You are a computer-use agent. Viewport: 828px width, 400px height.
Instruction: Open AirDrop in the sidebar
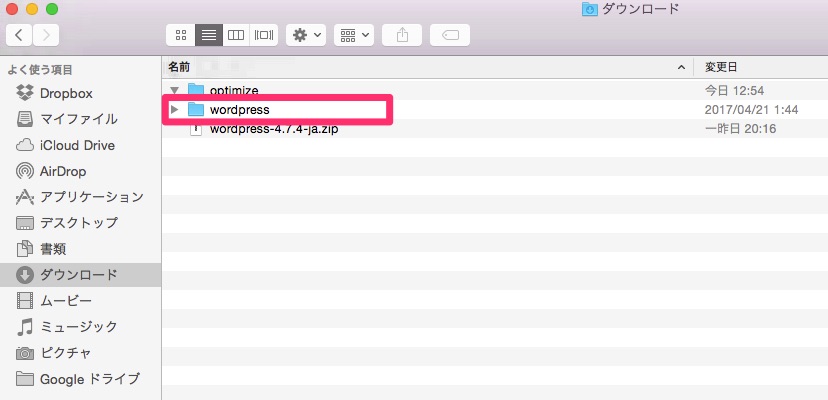click(x=80, y=171)
